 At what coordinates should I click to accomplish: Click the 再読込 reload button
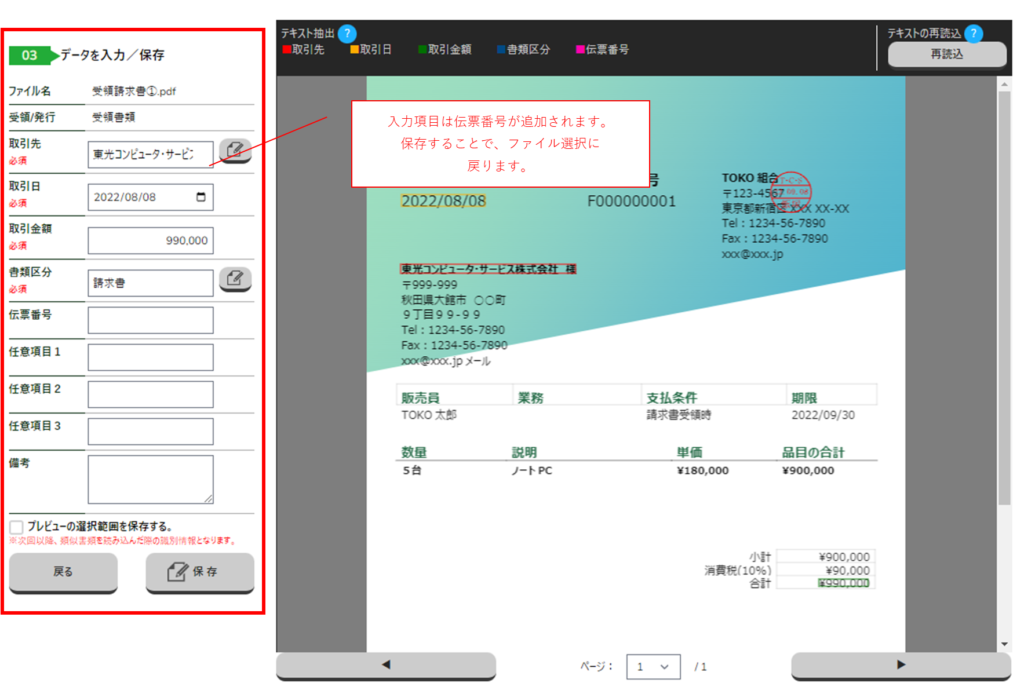coord(946,55)
